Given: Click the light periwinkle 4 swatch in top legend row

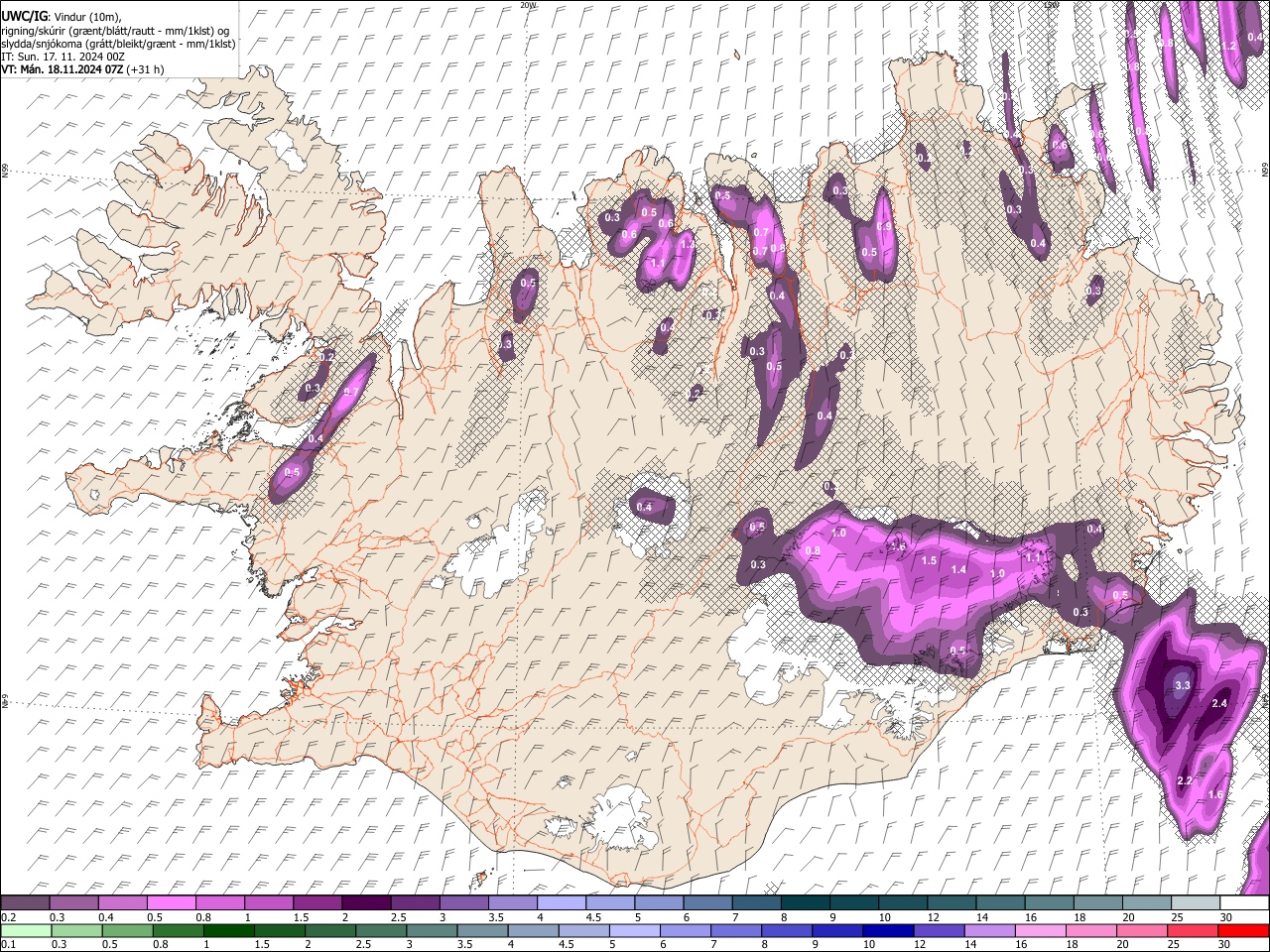Looking at the screenshot, I should 561,902.
